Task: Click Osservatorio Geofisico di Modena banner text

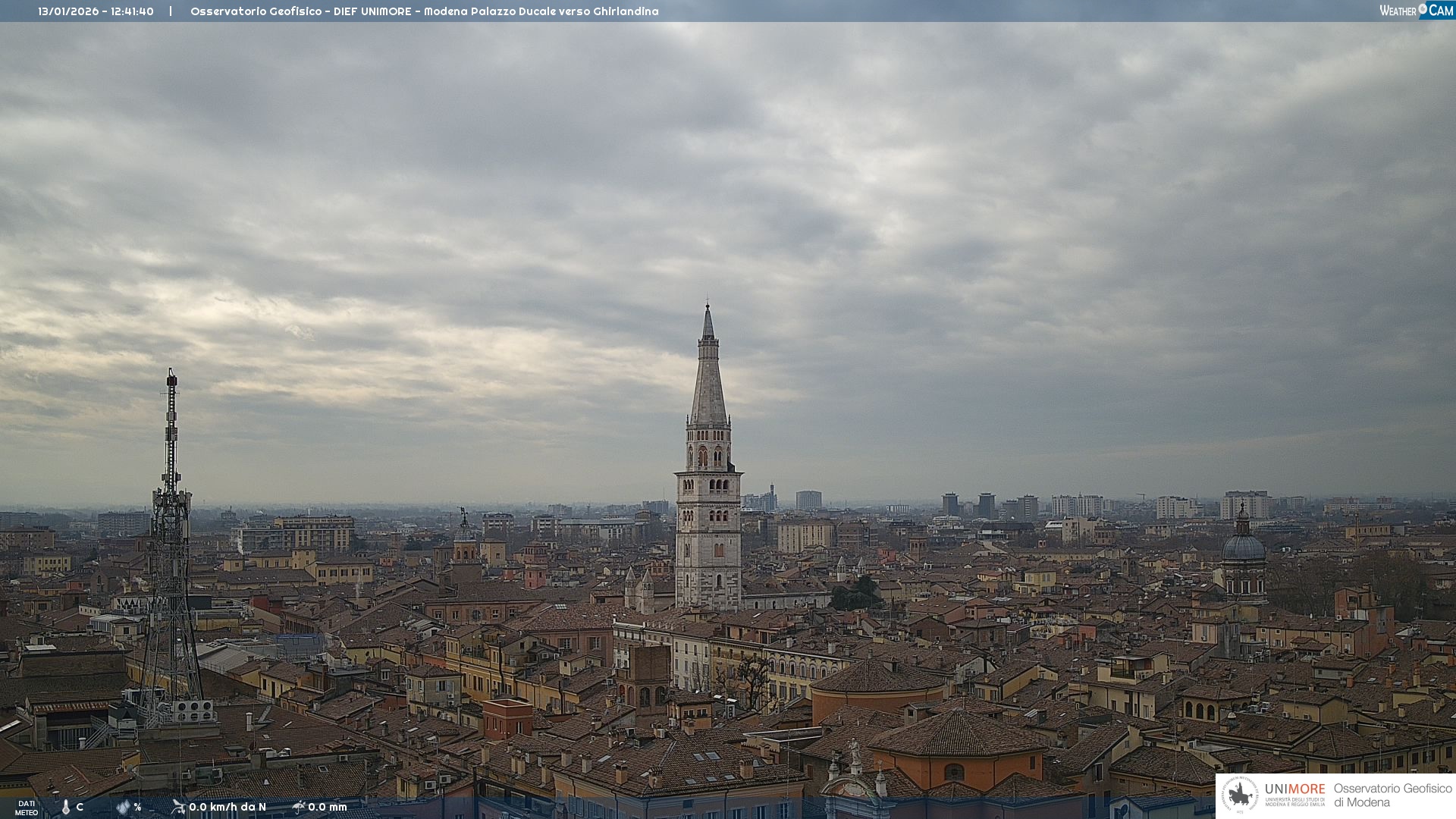Action: point(1392,795)
